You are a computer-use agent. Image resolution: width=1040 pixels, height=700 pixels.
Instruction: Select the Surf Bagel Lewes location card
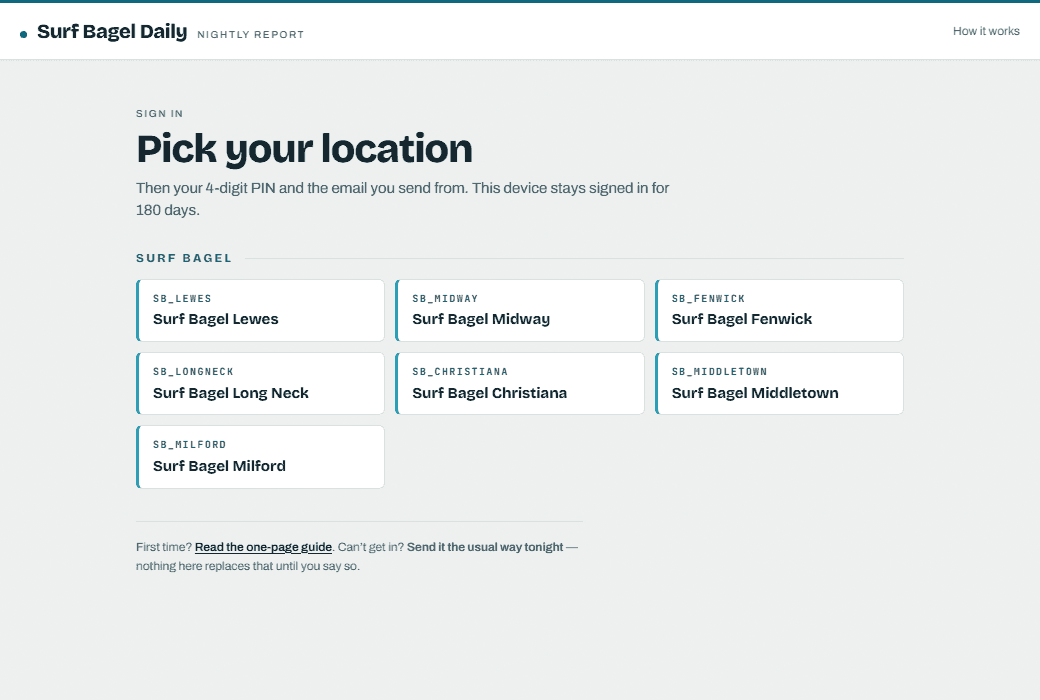260,311
